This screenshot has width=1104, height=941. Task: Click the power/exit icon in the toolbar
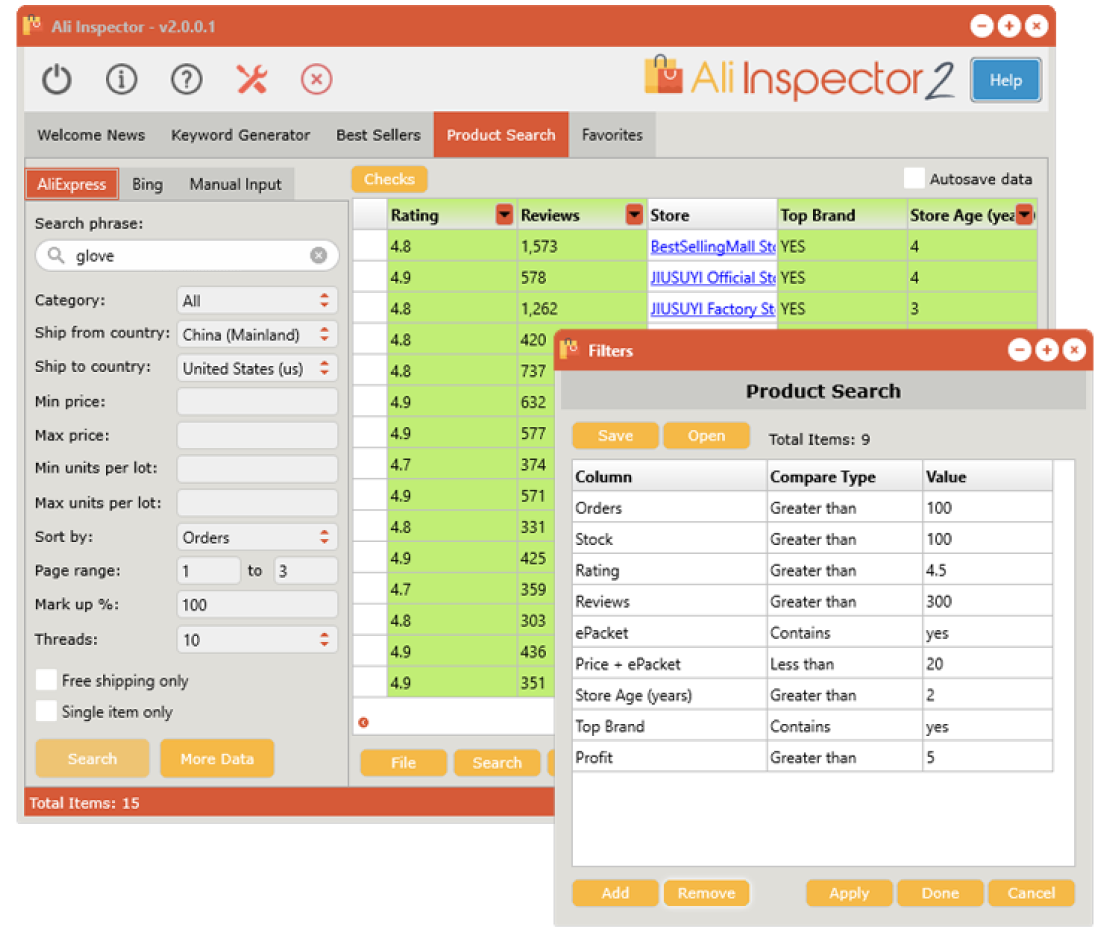pos(56,79)
